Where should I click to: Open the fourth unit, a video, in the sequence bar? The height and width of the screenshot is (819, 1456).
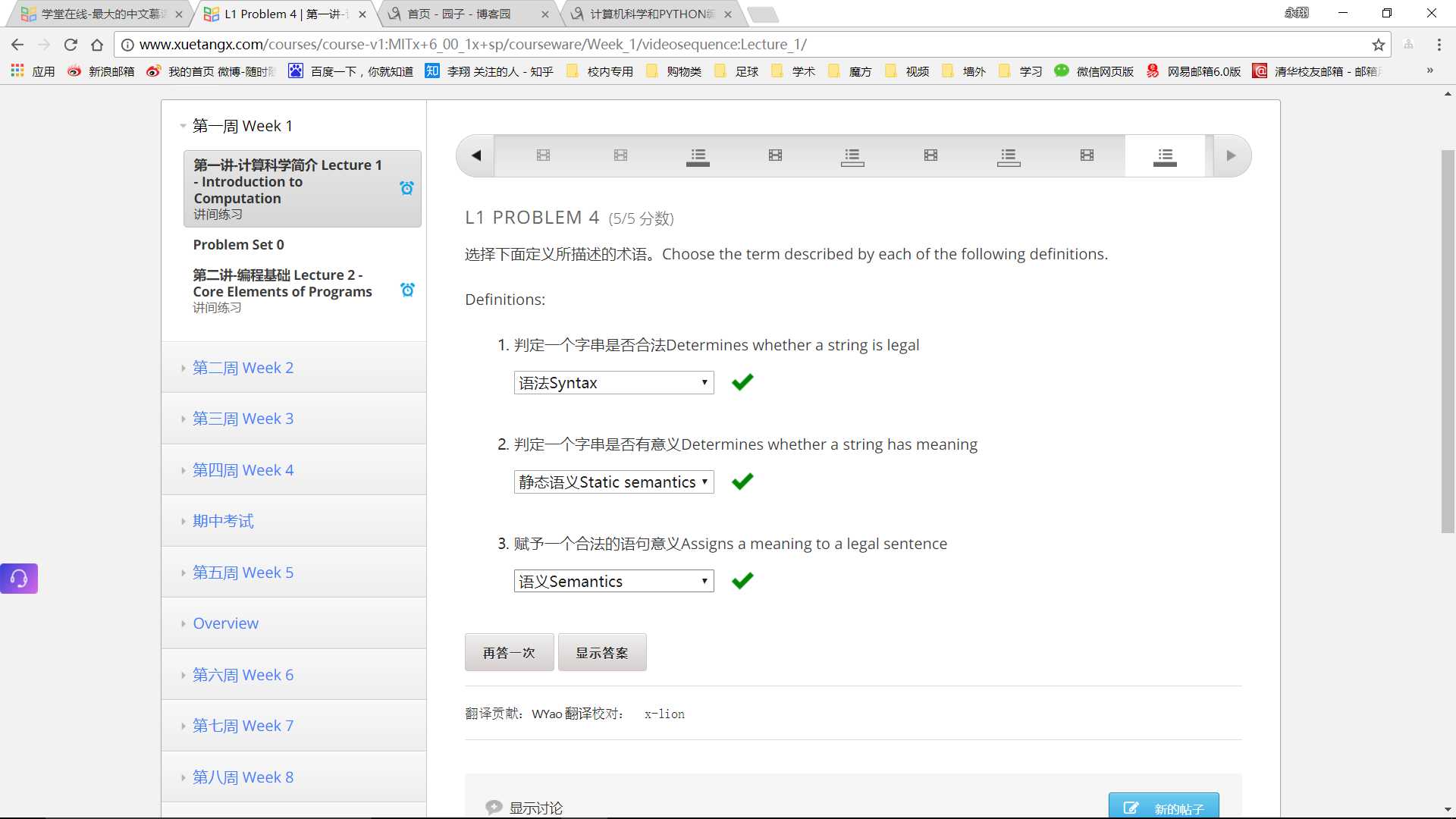775,155
